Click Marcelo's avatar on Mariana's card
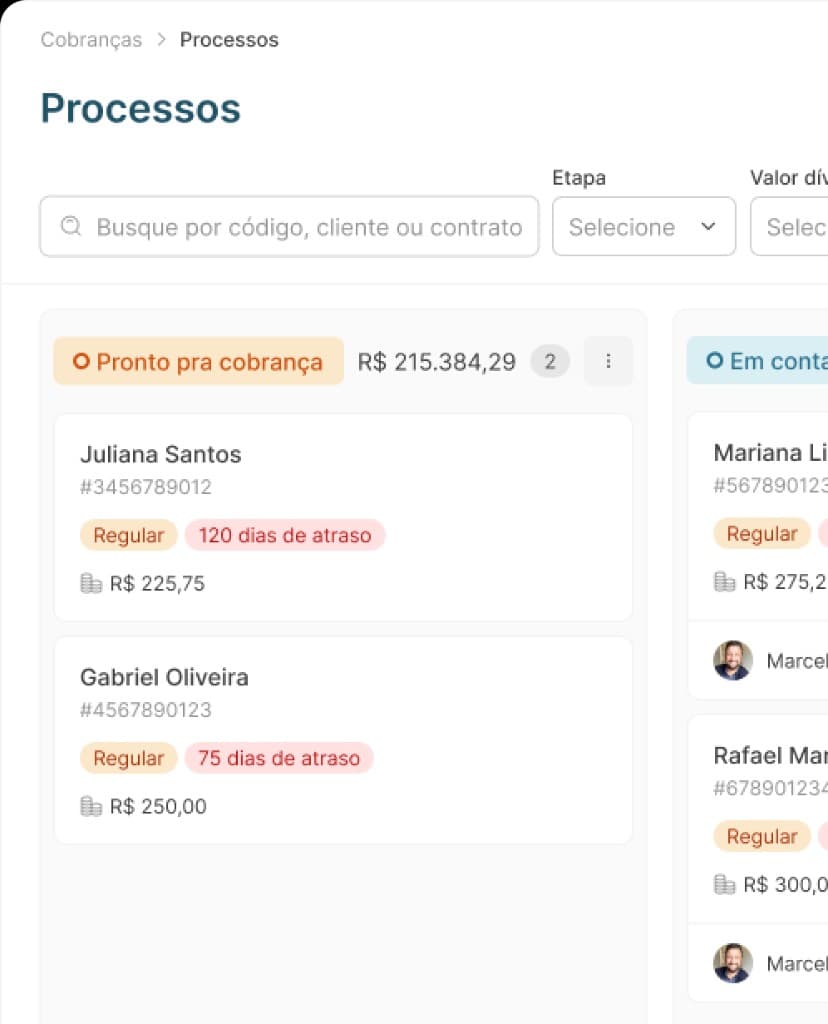The width and height of the screenshot is (828, 1024). click(733, 661)
